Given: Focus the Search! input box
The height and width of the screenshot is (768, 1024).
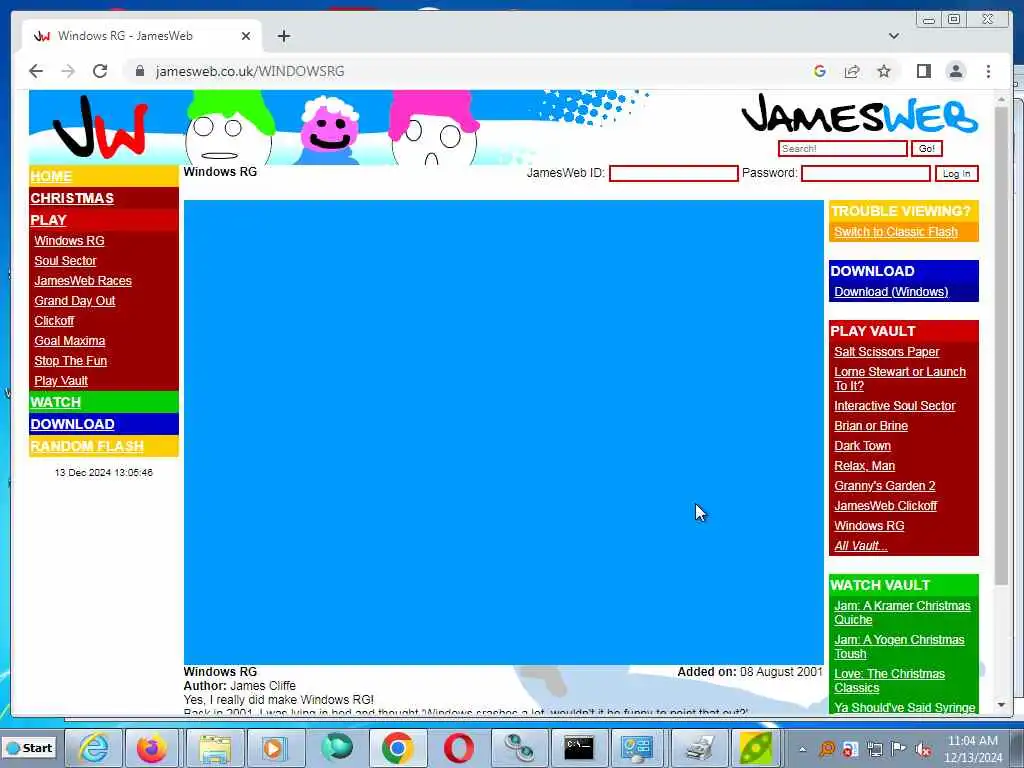Looking at the screenshot, I should [842, 149].
